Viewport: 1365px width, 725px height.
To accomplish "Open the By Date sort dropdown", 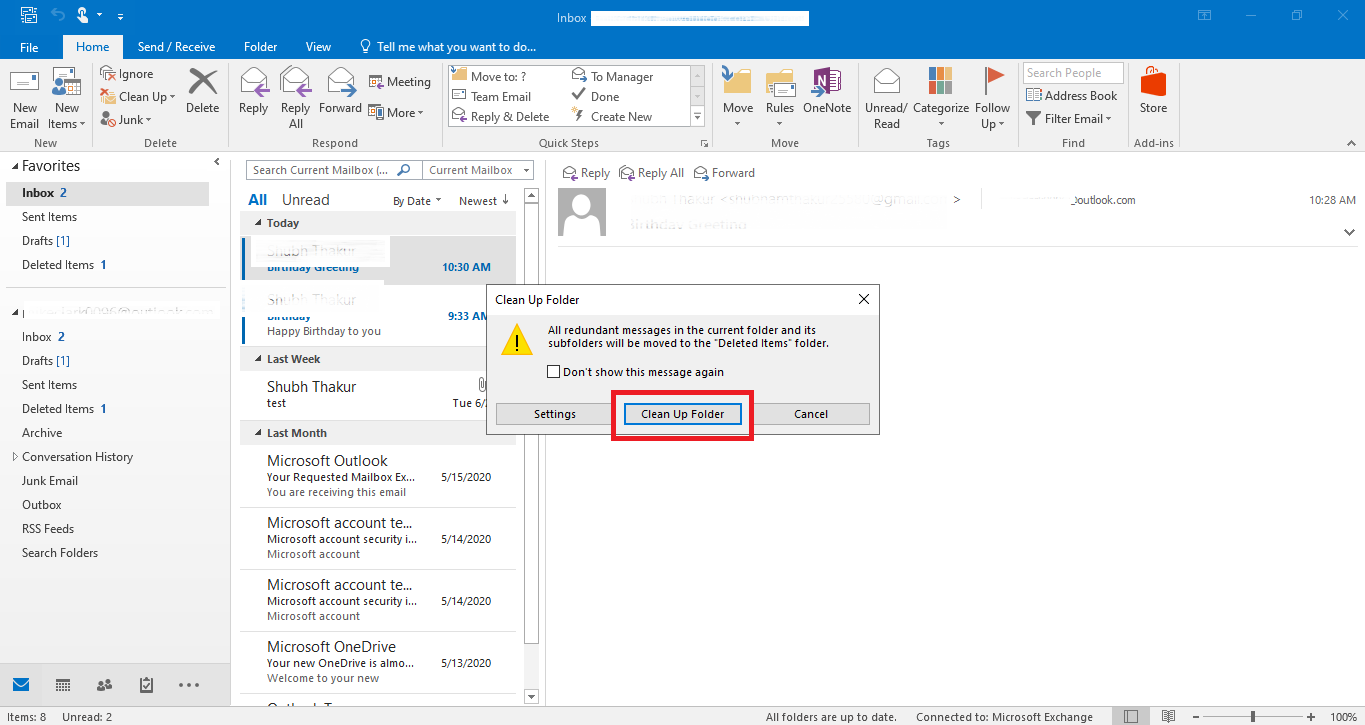I will point(418,201).
